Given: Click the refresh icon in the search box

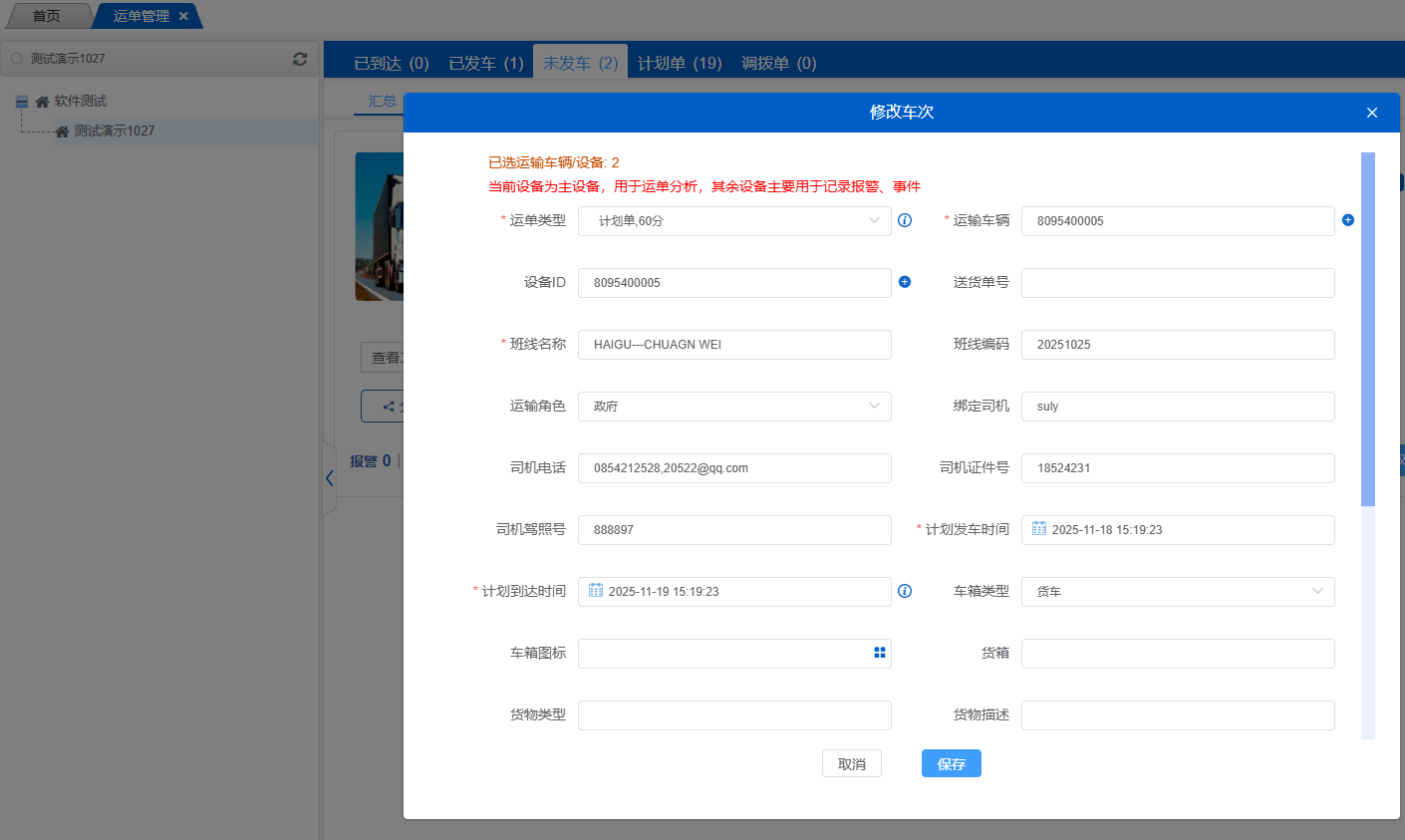Looking at the screenshot, I should [300, 59].
